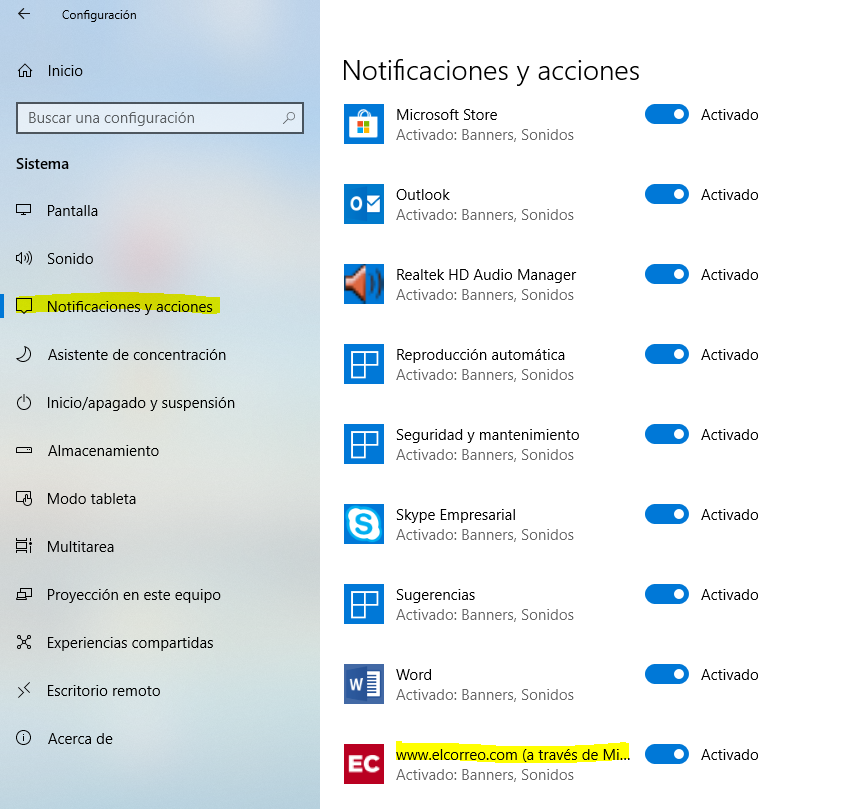Screen dimensions: 863x809
Task: Click the Realtek HD Audio Manager icon
Action: (364, 284)
